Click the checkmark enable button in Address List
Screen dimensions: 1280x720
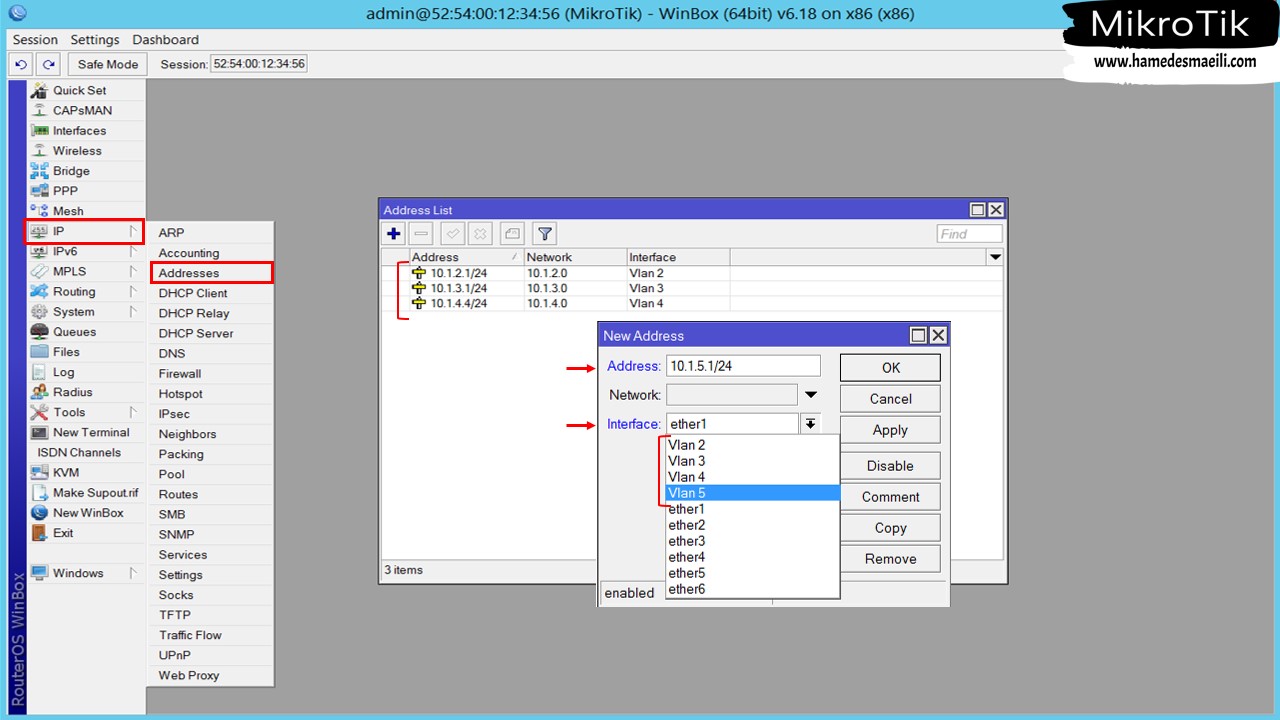click(453, 234)
